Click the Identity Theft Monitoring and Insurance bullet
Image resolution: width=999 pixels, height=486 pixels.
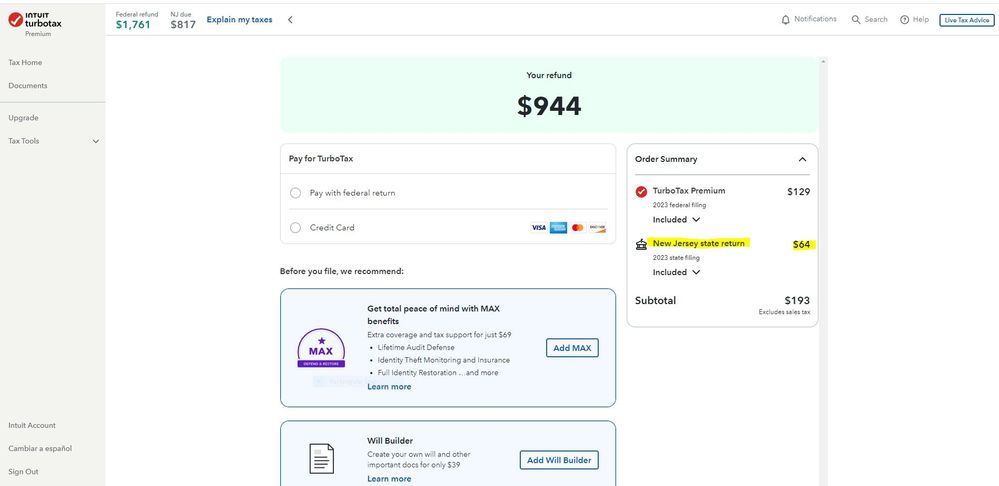pyautogui.click(x=443, y=360)
